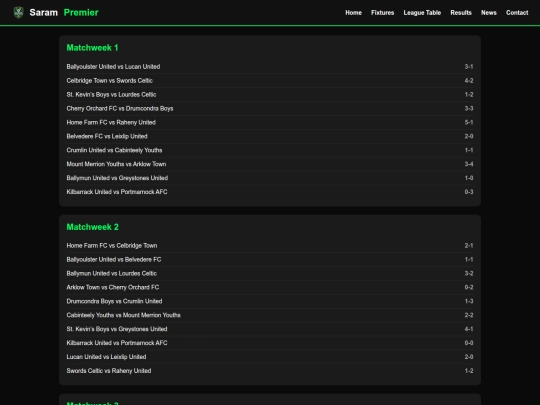Click the 1-2 score for Swords vs Raheny

469,371
